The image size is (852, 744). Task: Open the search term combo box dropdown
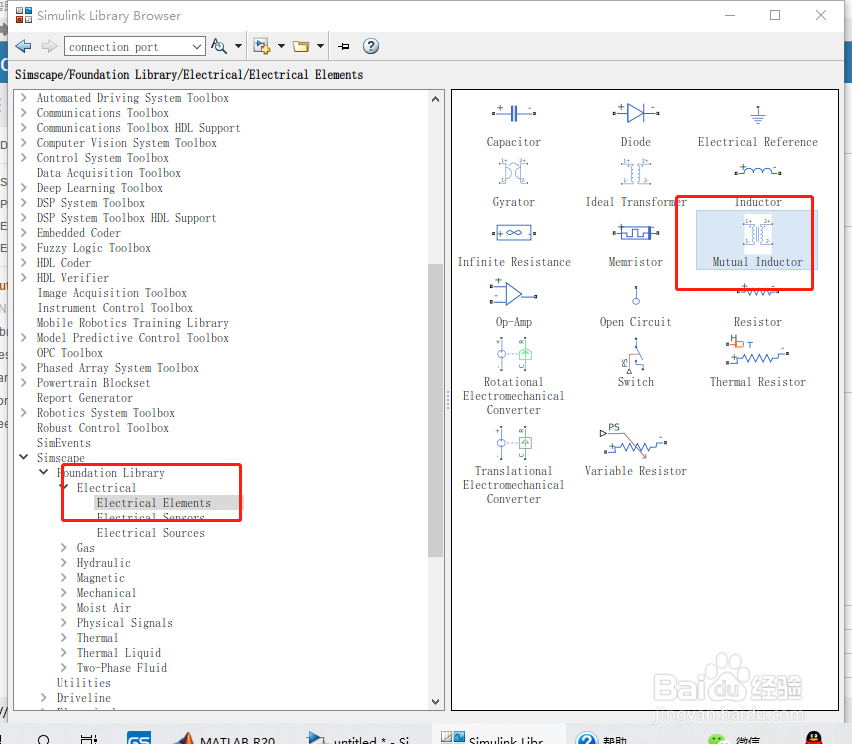click(197, 47)
